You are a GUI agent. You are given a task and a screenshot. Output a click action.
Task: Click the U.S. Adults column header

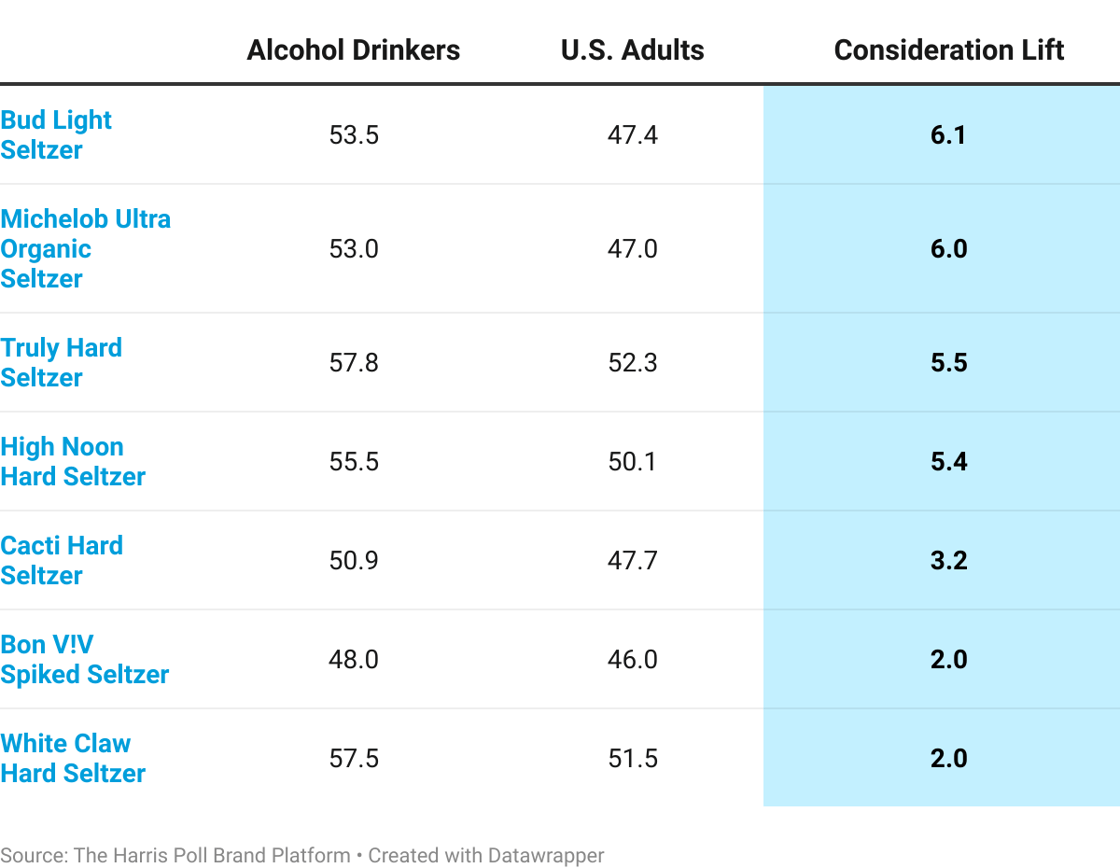tap(632, 50)
